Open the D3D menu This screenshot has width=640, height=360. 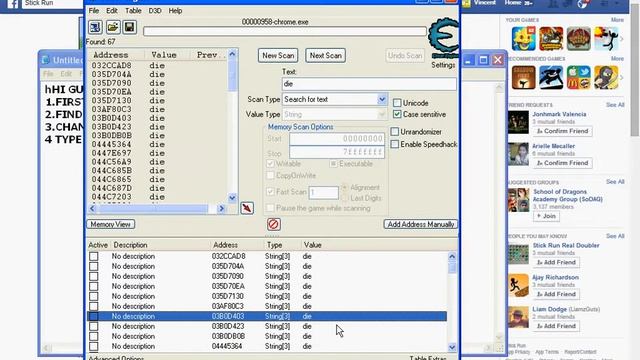point(155,11)
